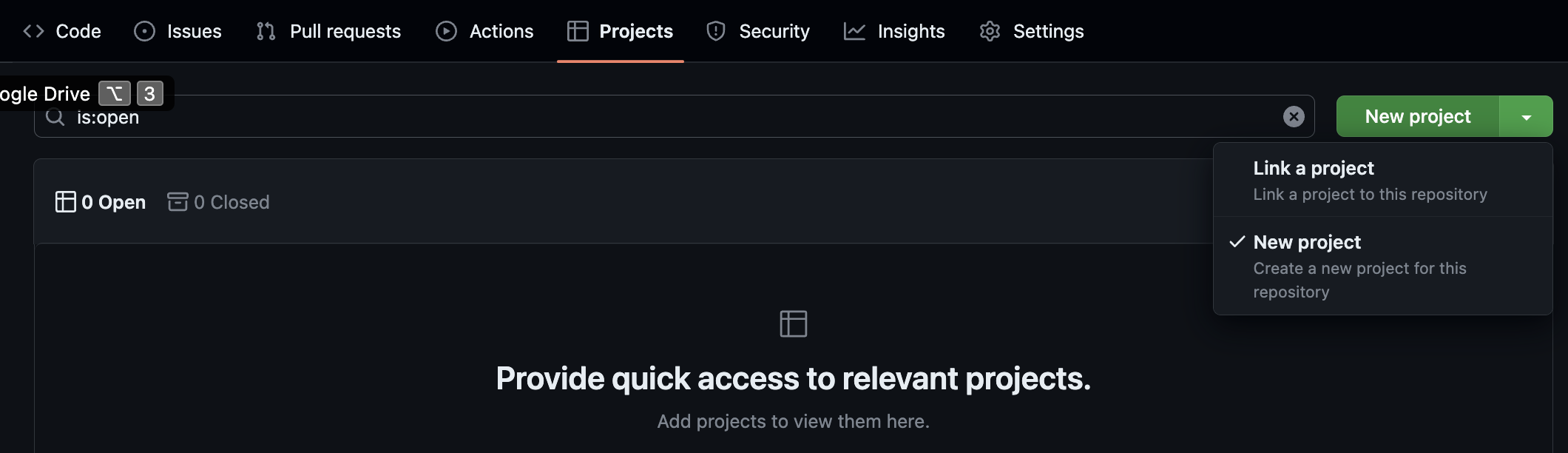
Task: Clear the search using the X icon
Action: click(1293, 116)
